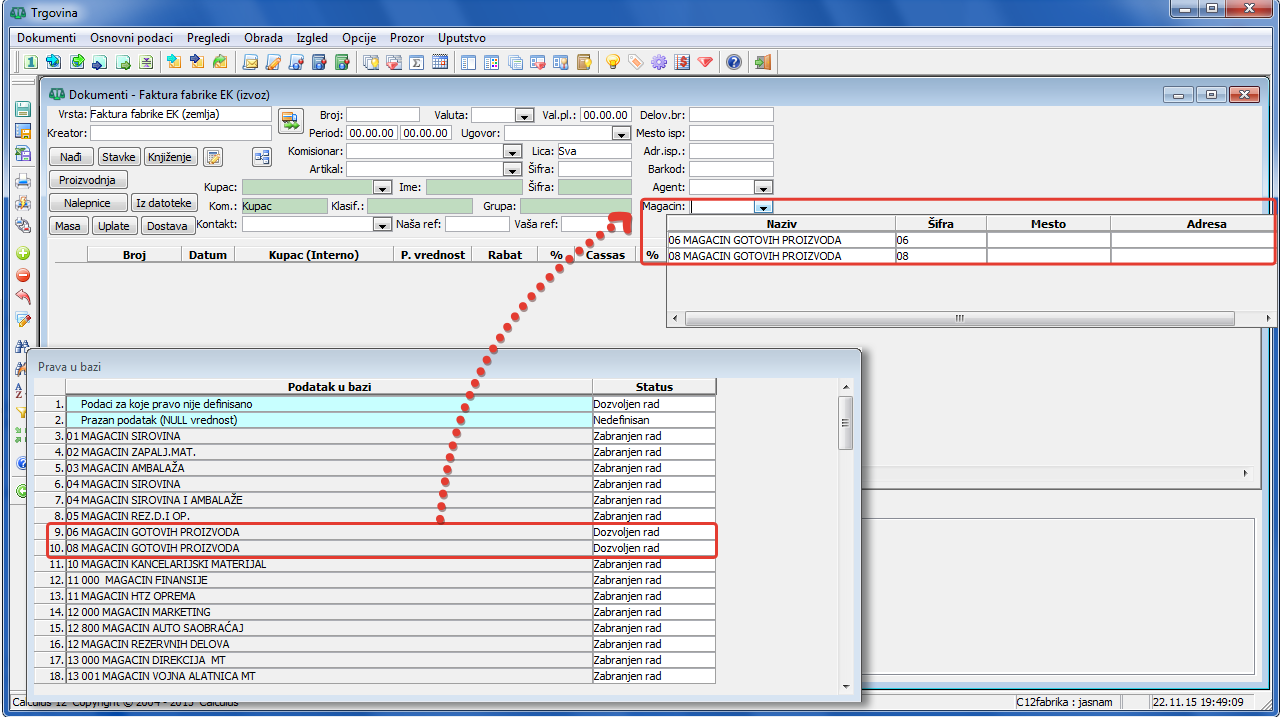Click the Iz datoteke button
Screen dimensions: 1280x717
[162, 203]
